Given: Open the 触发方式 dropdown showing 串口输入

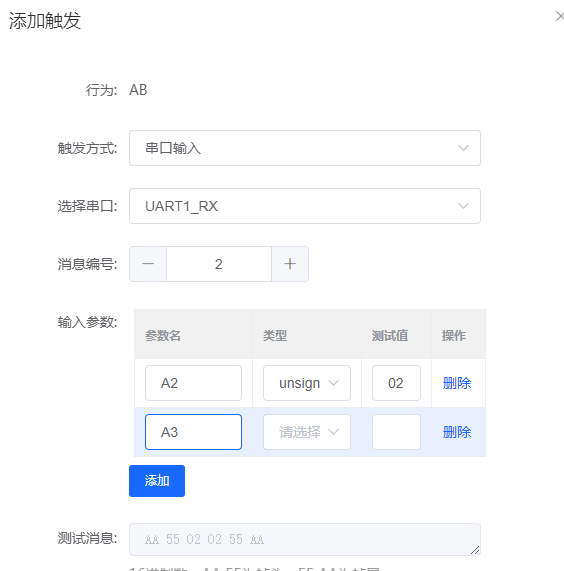Looking at the screenshot, I should click(305, 148).
